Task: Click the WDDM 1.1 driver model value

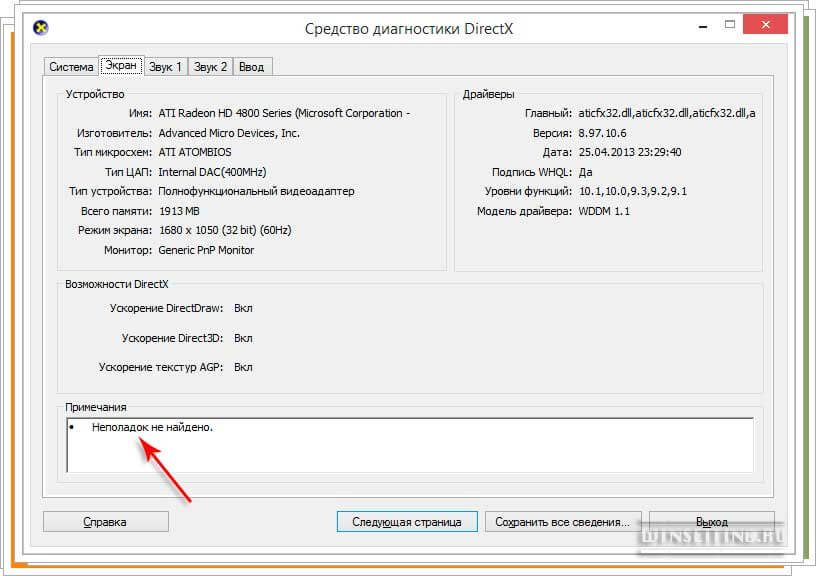Action: click(x=604, y=211)
